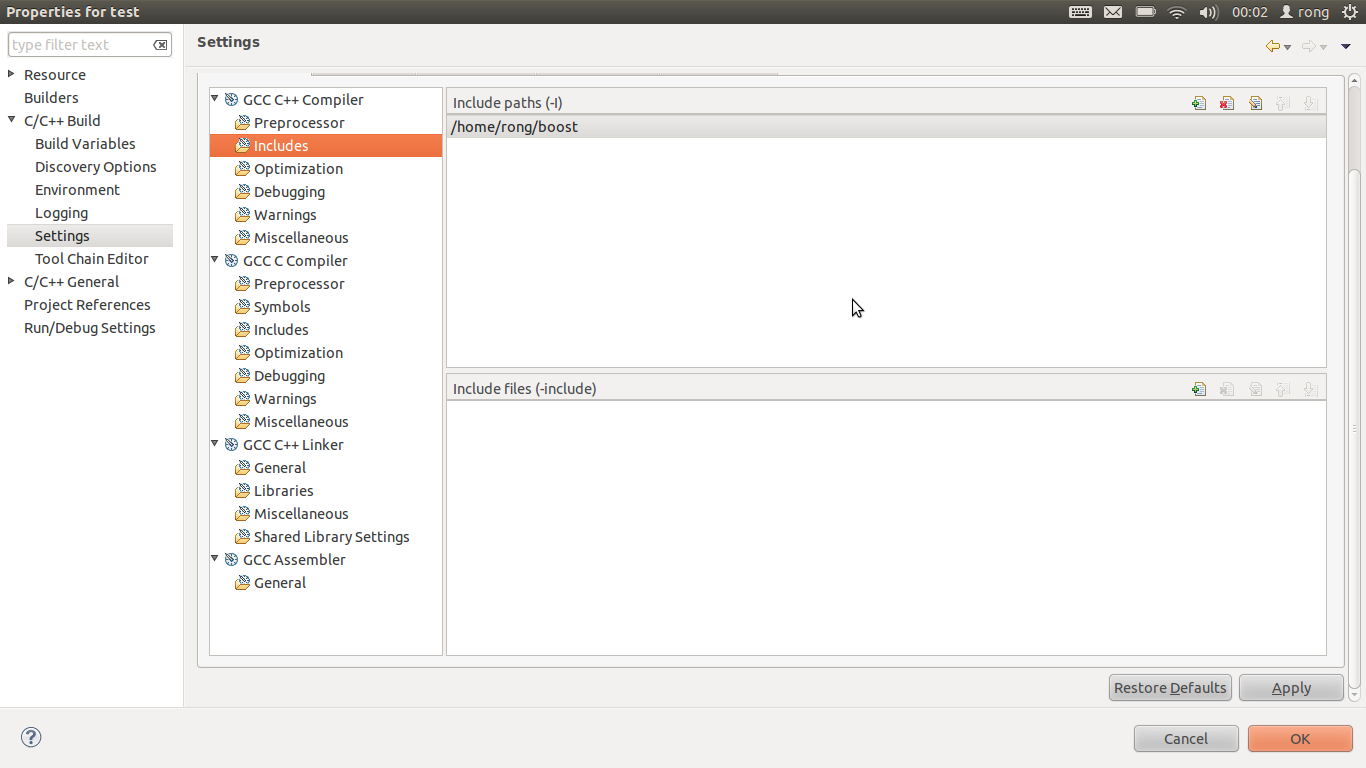Open the keyboard indicator in top bar

click(x=1080, y=12)
